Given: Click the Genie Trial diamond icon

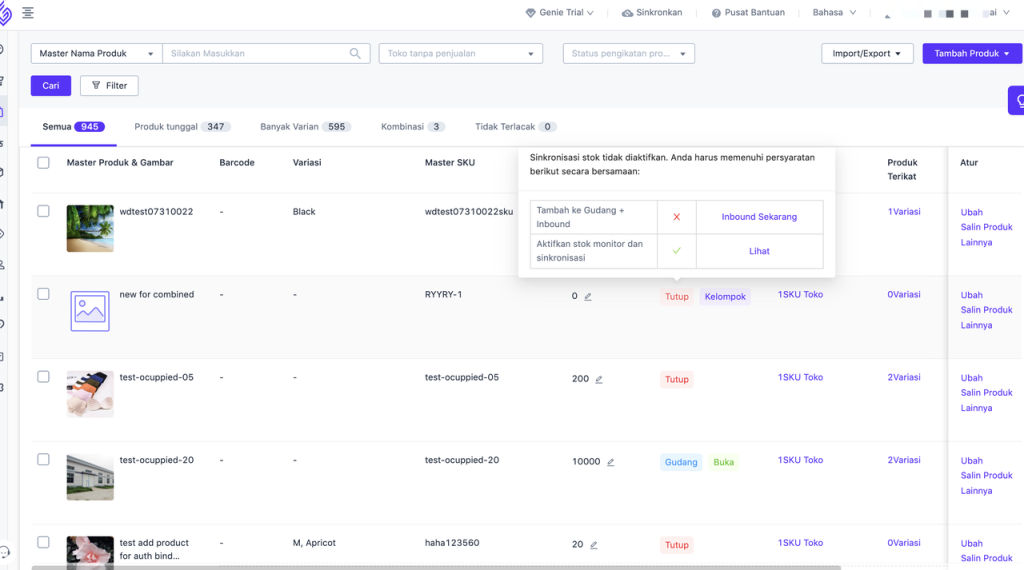Looking at the screenshot, I should pyautogui.click(x=531, y=13).
